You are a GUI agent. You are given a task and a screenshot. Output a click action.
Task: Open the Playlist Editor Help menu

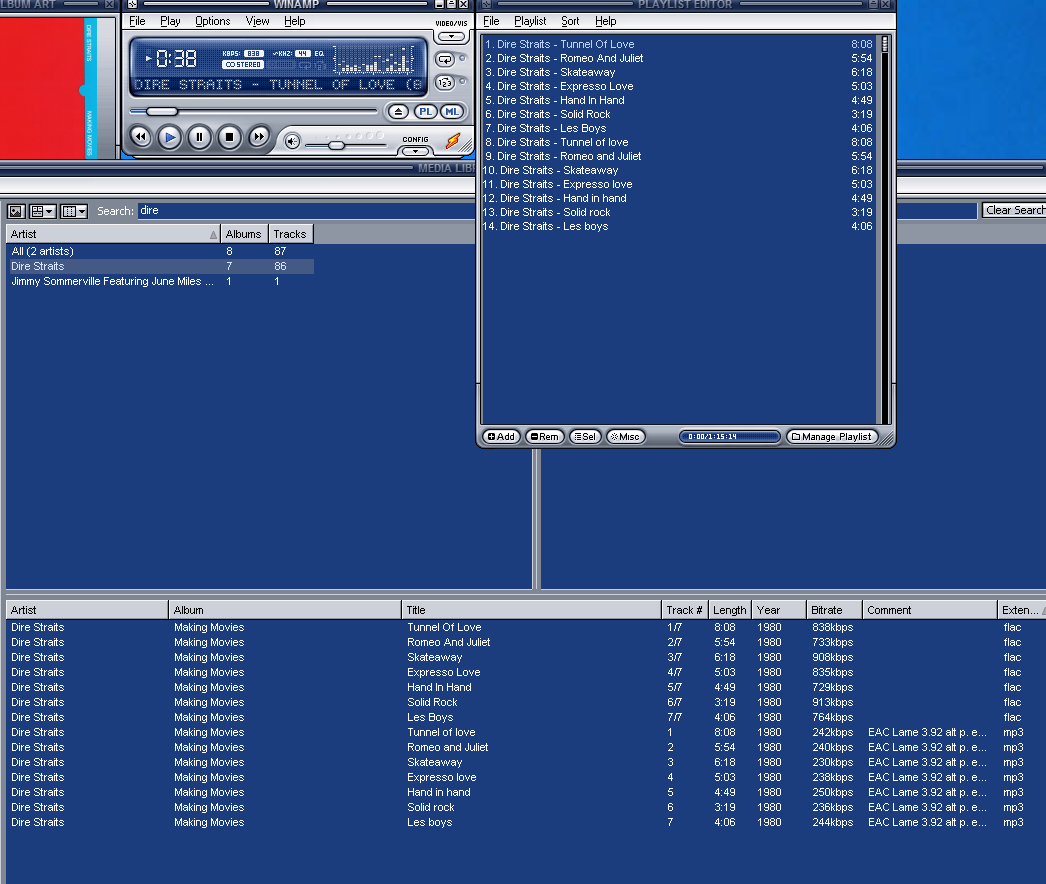(606, 21)
